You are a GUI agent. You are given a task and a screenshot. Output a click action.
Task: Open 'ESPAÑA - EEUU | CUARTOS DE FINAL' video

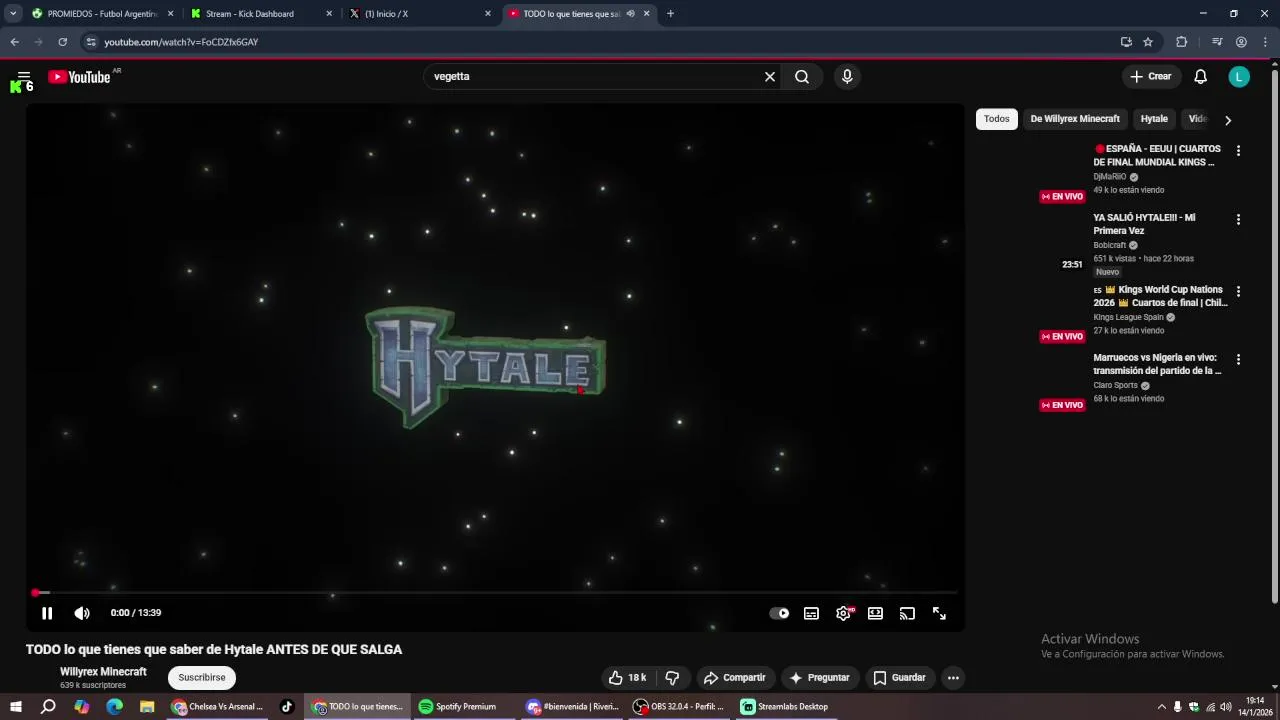pos(1158,155)
